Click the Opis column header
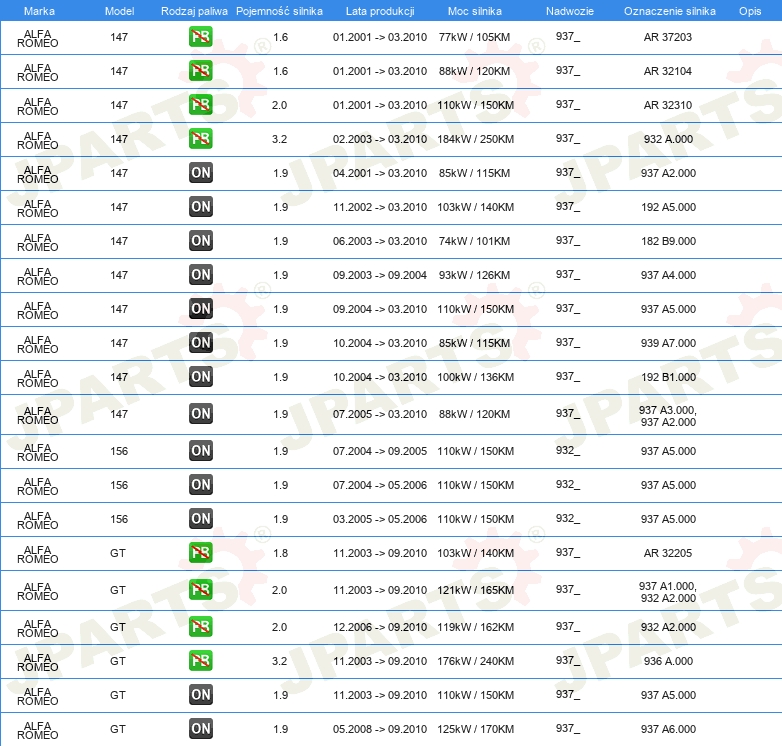 [x=749, y=10]
